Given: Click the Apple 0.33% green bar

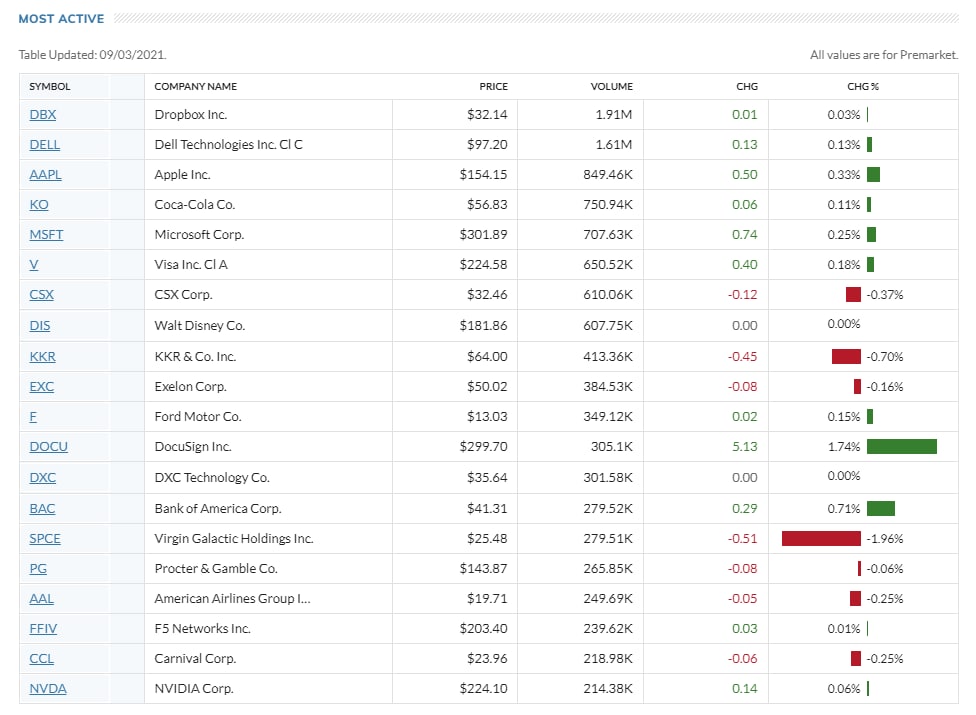Looking at the screenshot, I should click(873, 174).
